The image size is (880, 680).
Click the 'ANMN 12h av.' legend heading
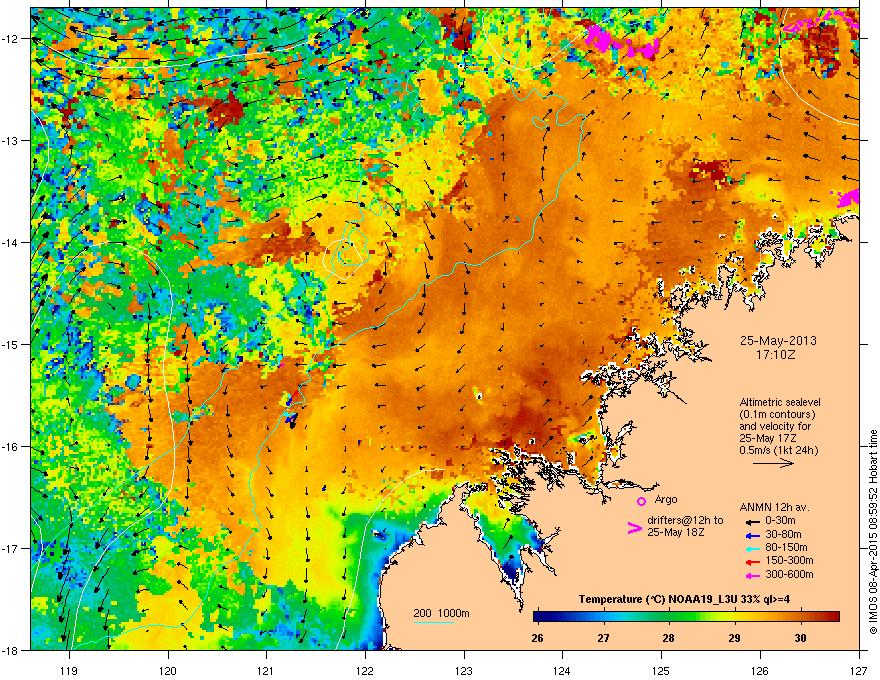point(774,507)
